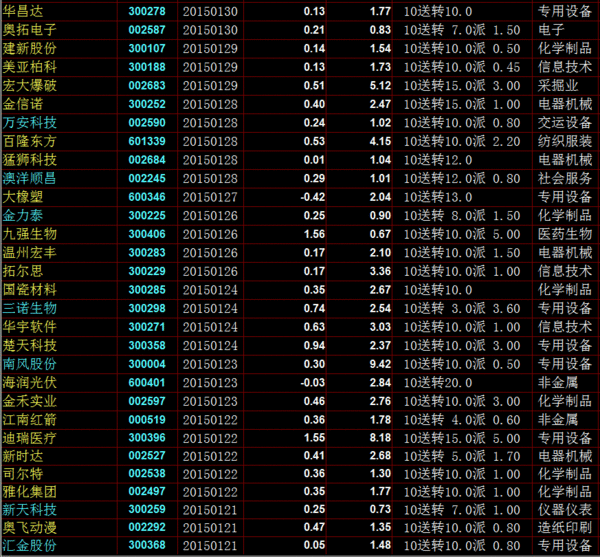Select the 华昌达 stock row
This screenshot has width=600, height=557.
coord(23,12)
